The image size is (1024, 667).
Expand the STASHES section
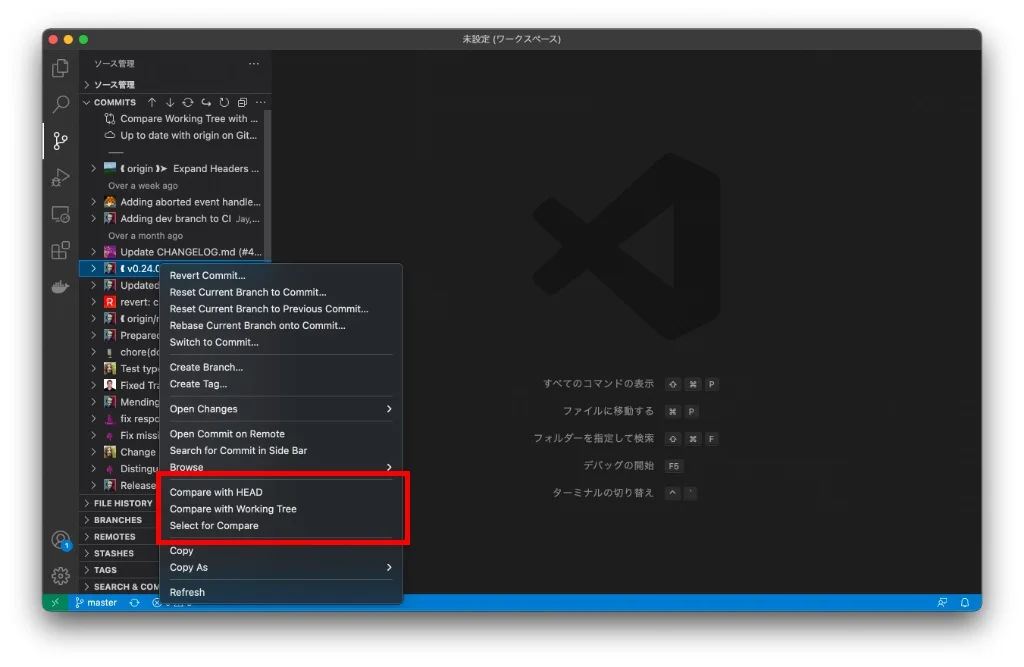point(113,553)
